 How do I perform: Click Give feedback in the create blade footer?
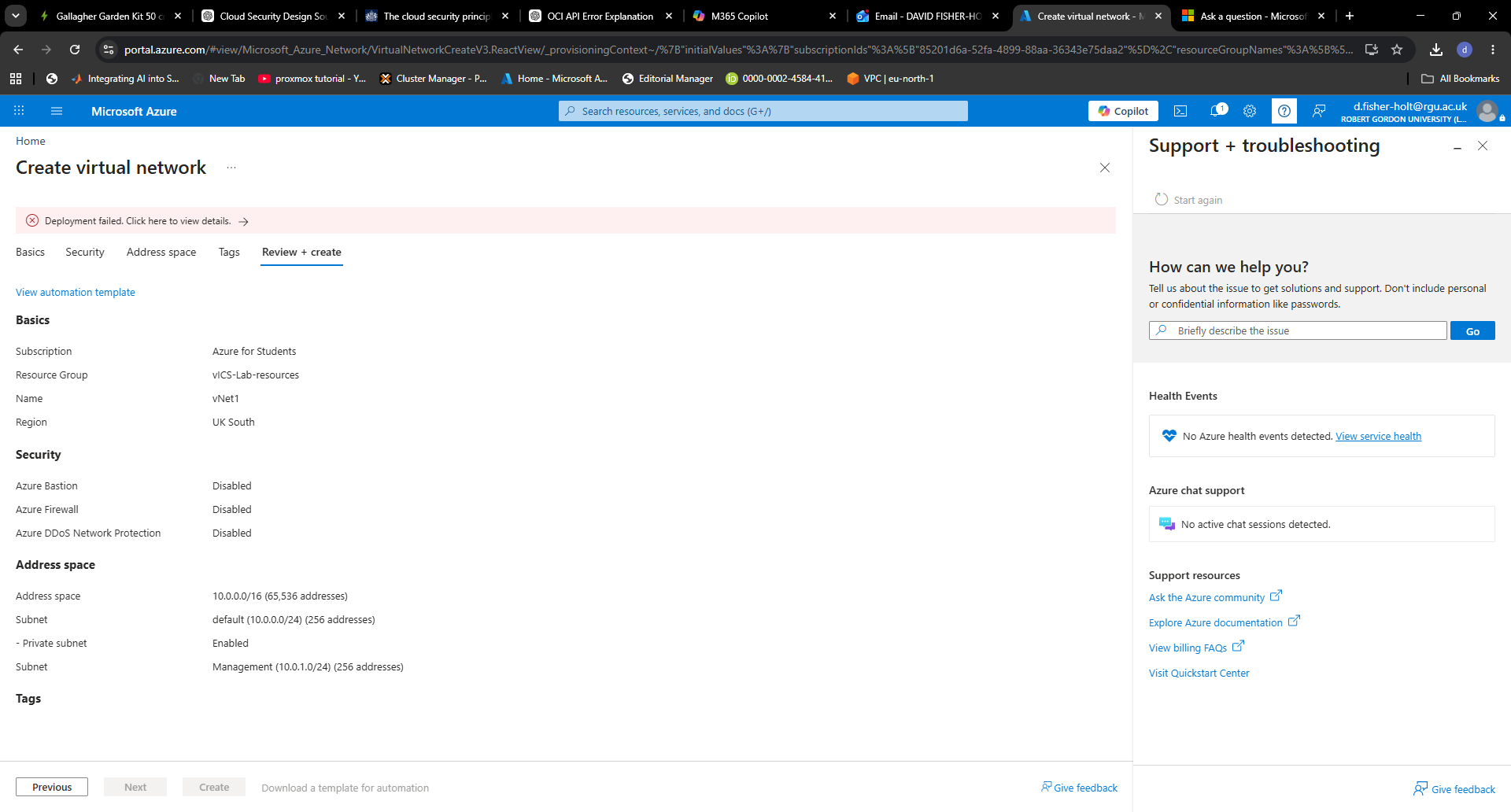1079,788
